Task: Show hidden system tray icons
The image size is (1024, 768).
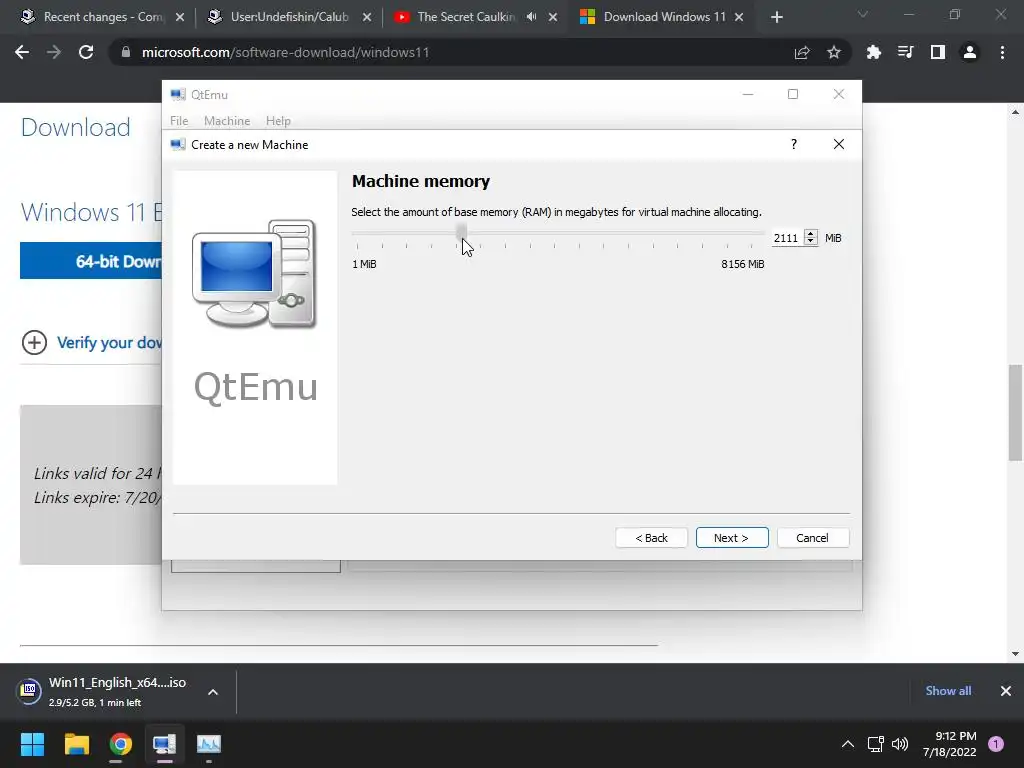Action: tap(848, 744)
